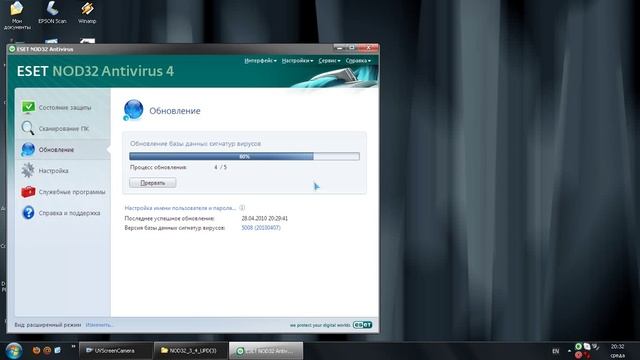Viewport: 640px width, 360px height.
Task: Click the 20:32 system clock
Action: [x=618, y=347]
